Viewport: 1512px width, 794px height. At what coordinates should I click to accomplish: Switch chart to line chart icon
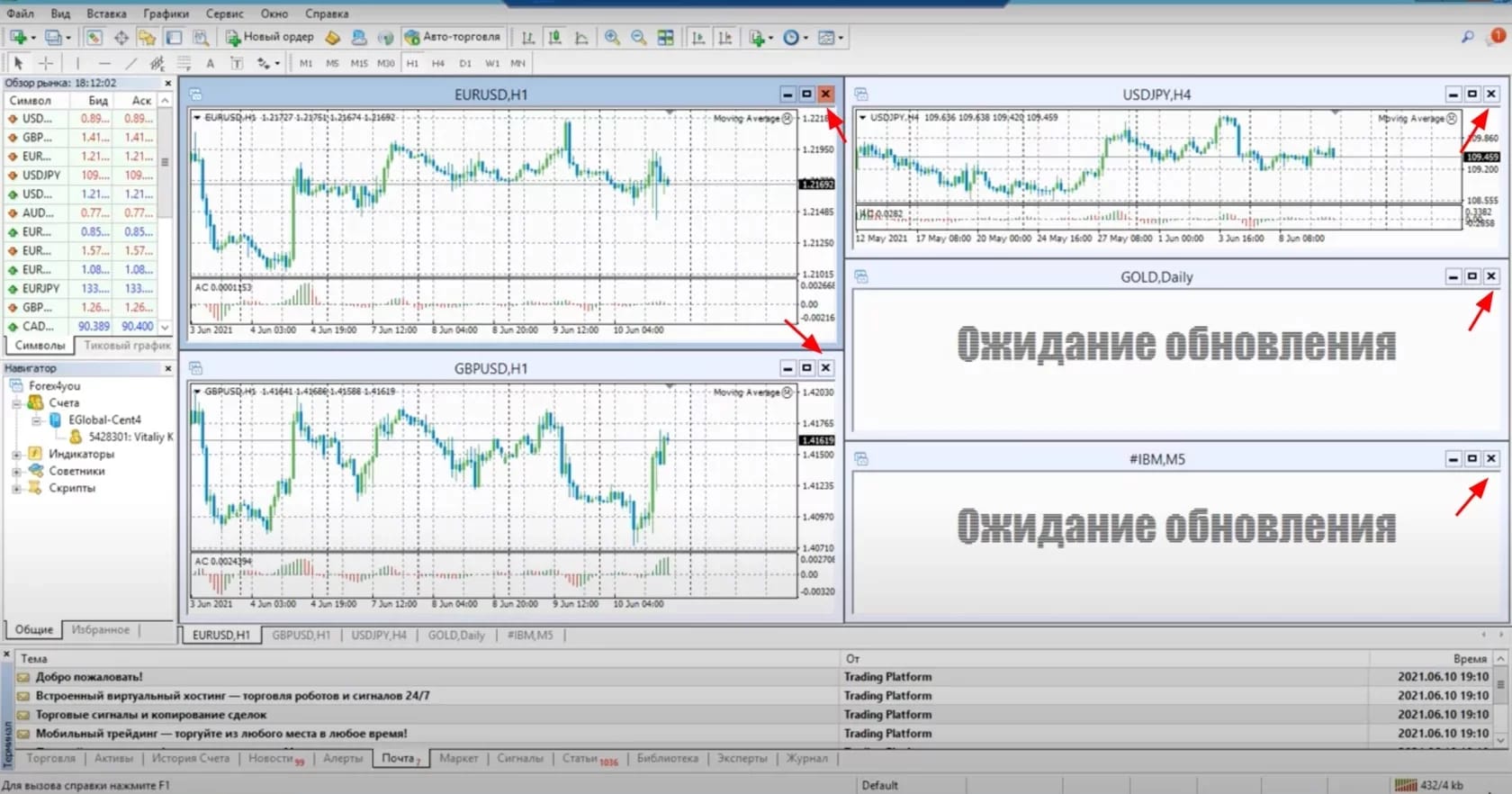(x=581, y=37)
